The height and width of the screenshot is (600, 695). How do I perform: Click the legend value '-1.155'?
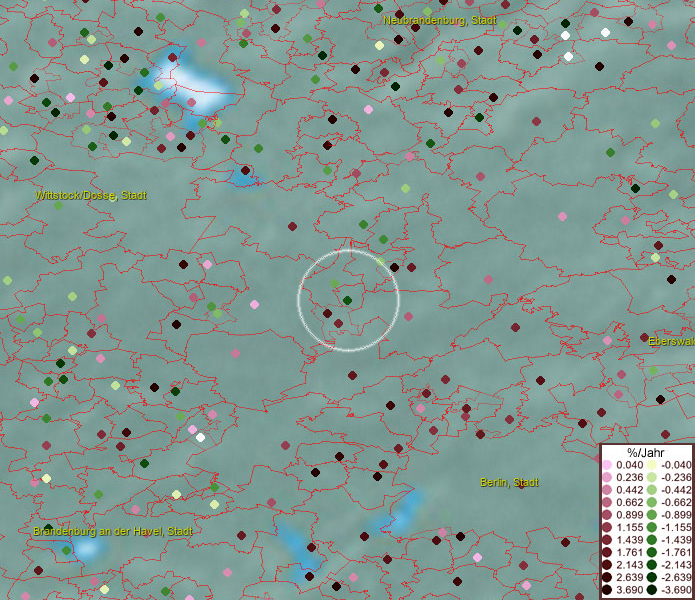pos(676,527)
